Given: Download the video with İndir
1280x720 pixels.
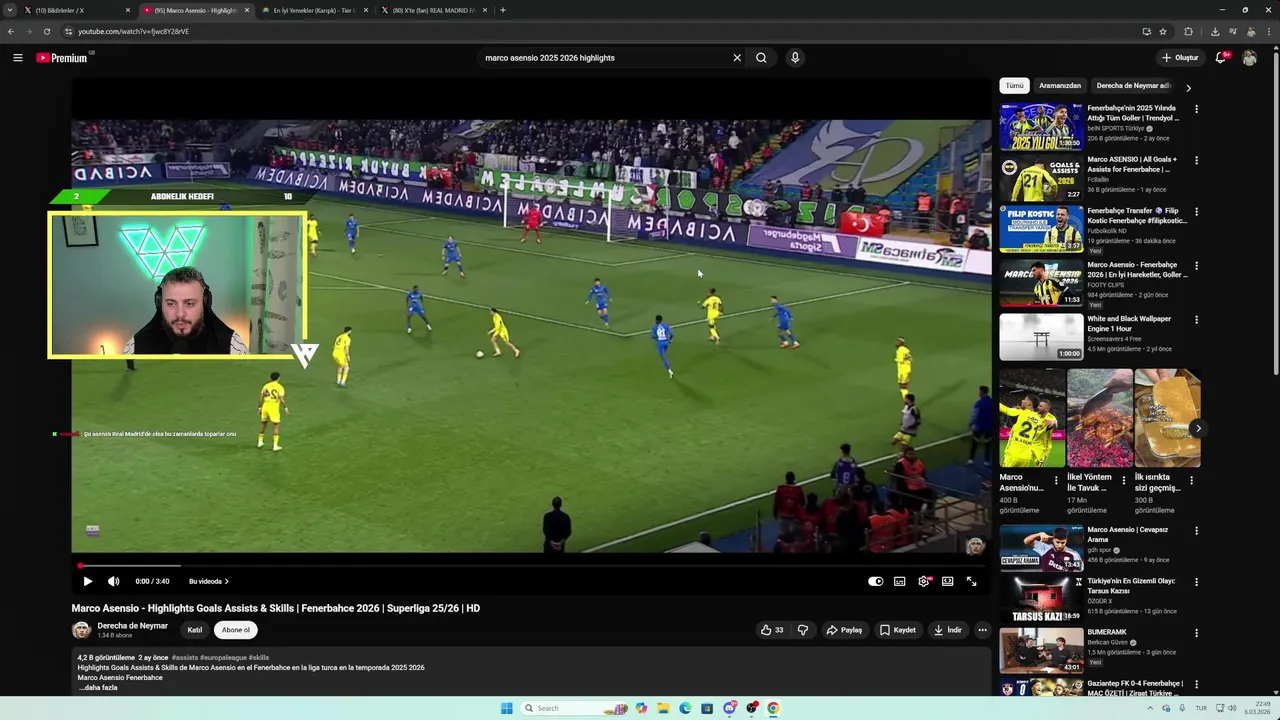Looking at the screenshot, I should pyautogui.click(x=948, y=630).
